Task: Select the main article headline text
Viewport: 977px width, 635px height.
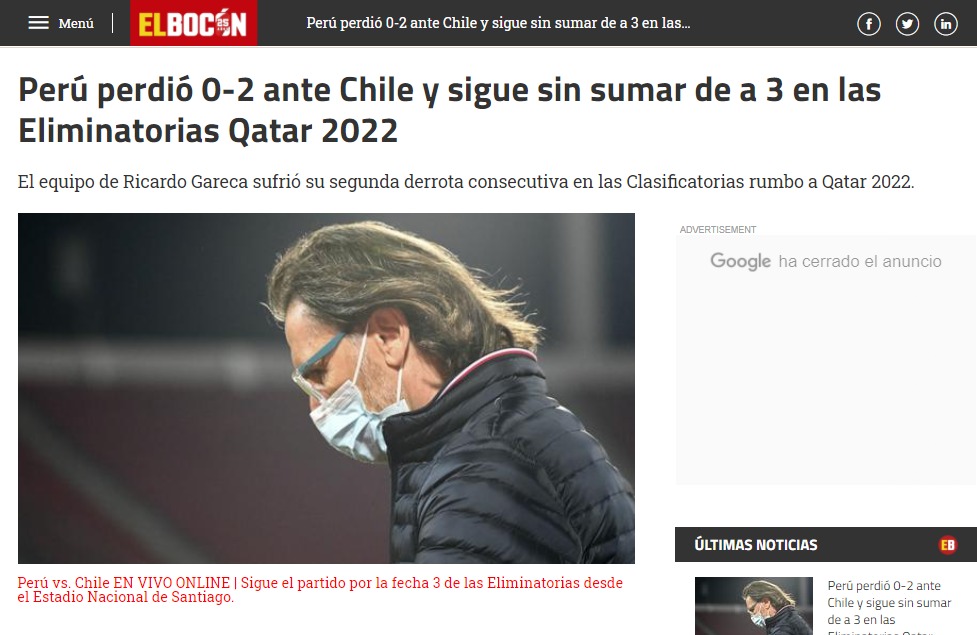Action: point(449,110)
